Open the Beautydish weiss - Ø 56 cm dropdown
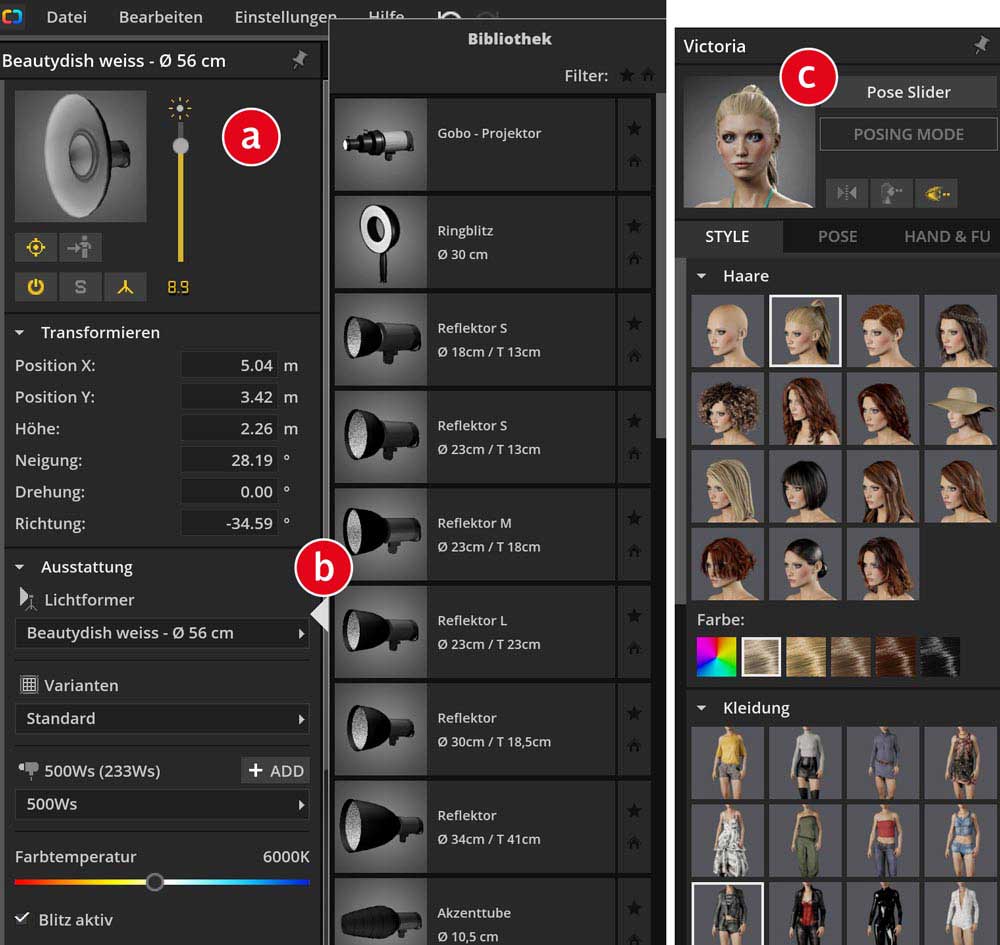The height and width of the screenshot is (945, 1000). [x=162, y=633]
